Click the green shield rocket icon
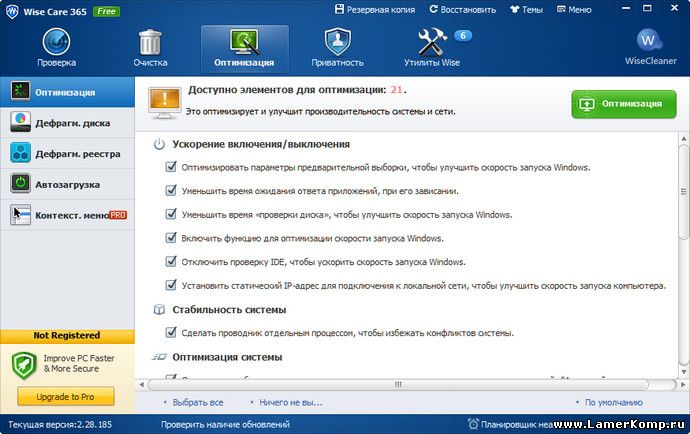 point(24,365)
